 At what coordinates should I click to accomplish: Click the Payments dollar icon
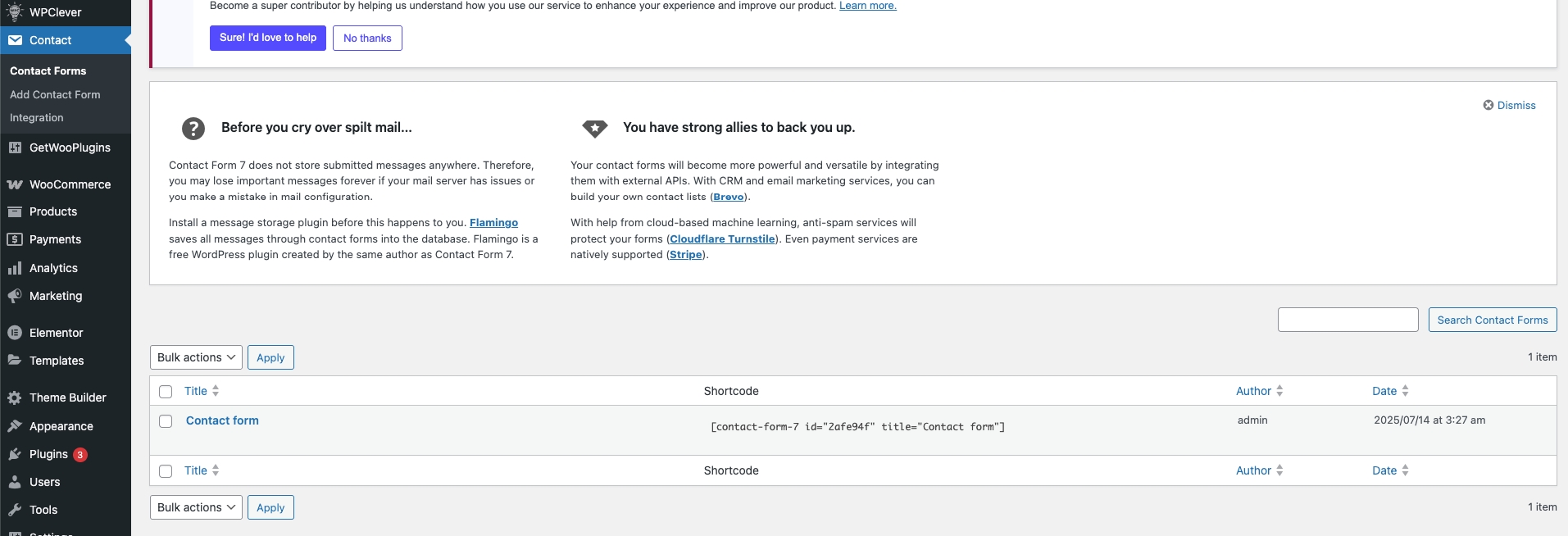[x=15, y=239]
